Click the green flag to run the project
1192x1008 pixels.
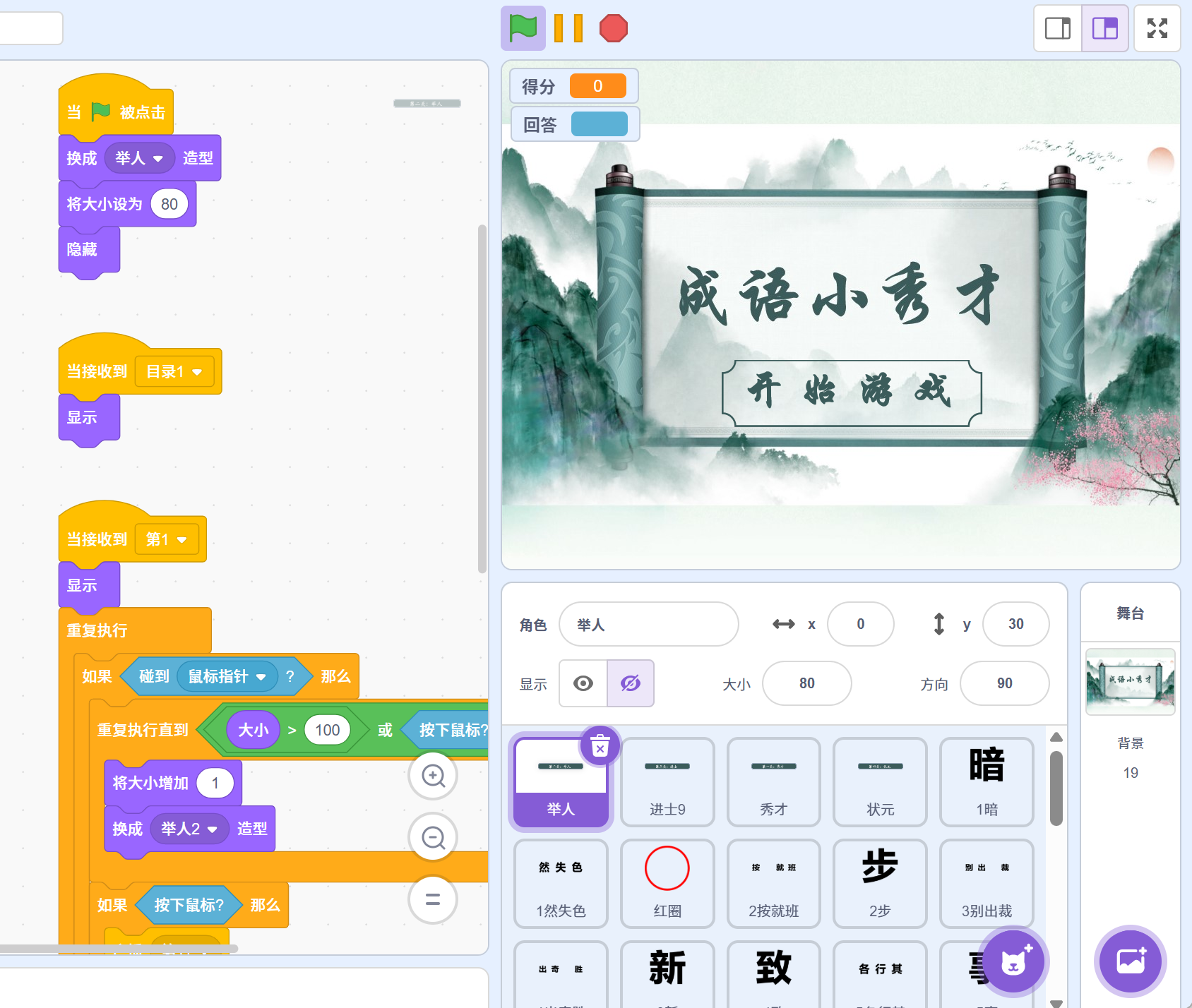click(x=523, y=28)
